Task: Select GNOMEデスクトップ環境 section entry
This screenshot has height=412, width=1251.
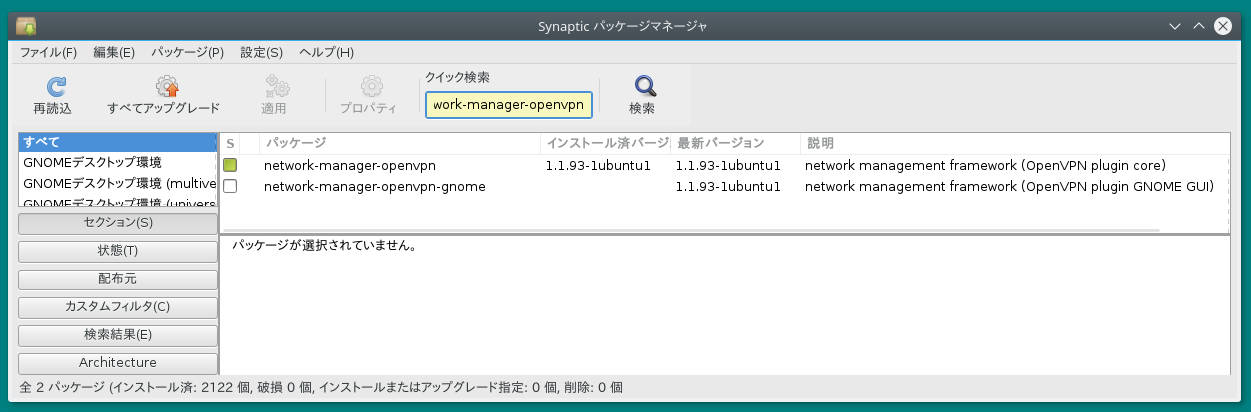Action: click(118, 162)
